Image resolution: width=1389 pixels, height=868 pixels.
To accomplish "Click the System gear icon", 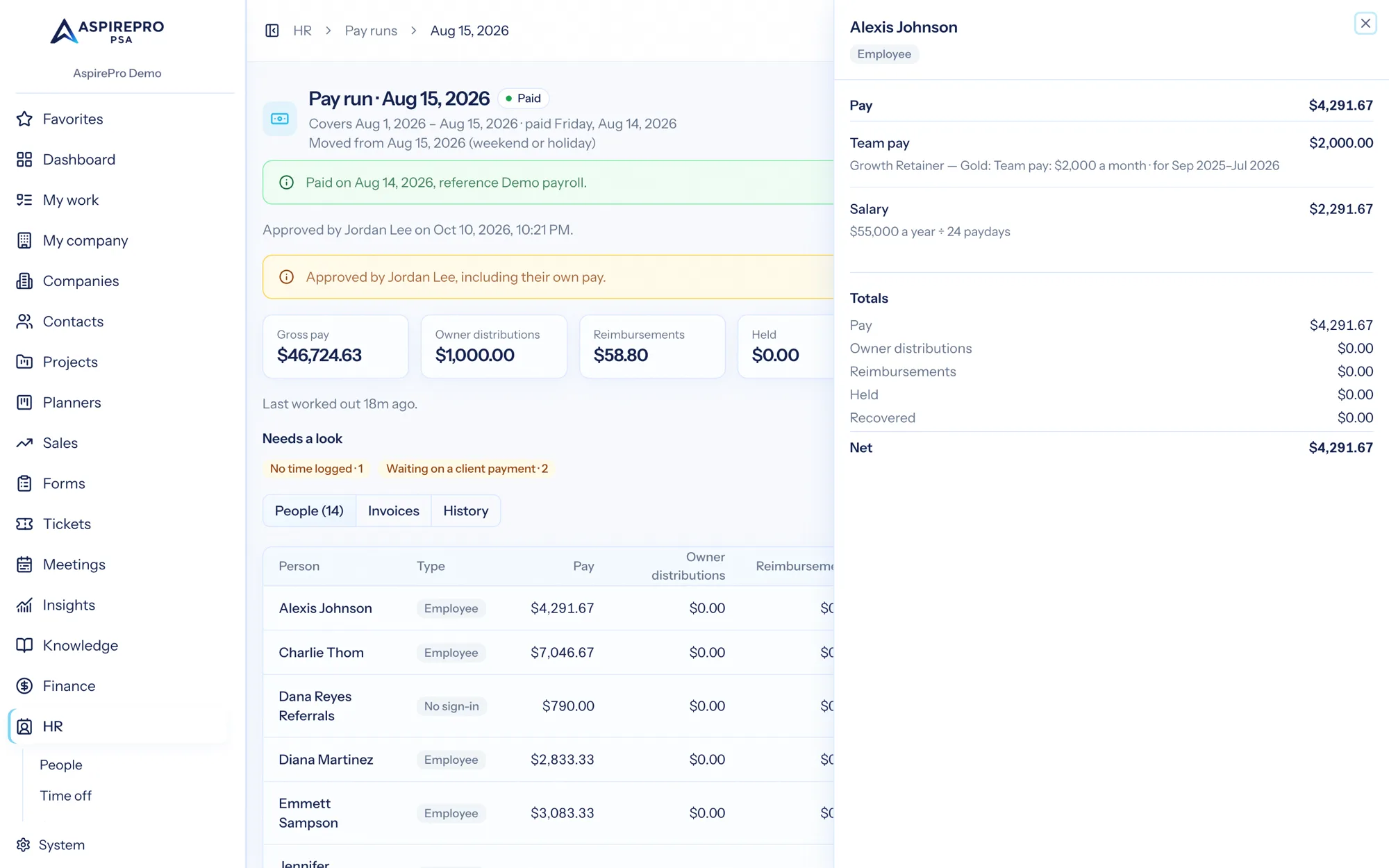I will [x=24, y=844].
